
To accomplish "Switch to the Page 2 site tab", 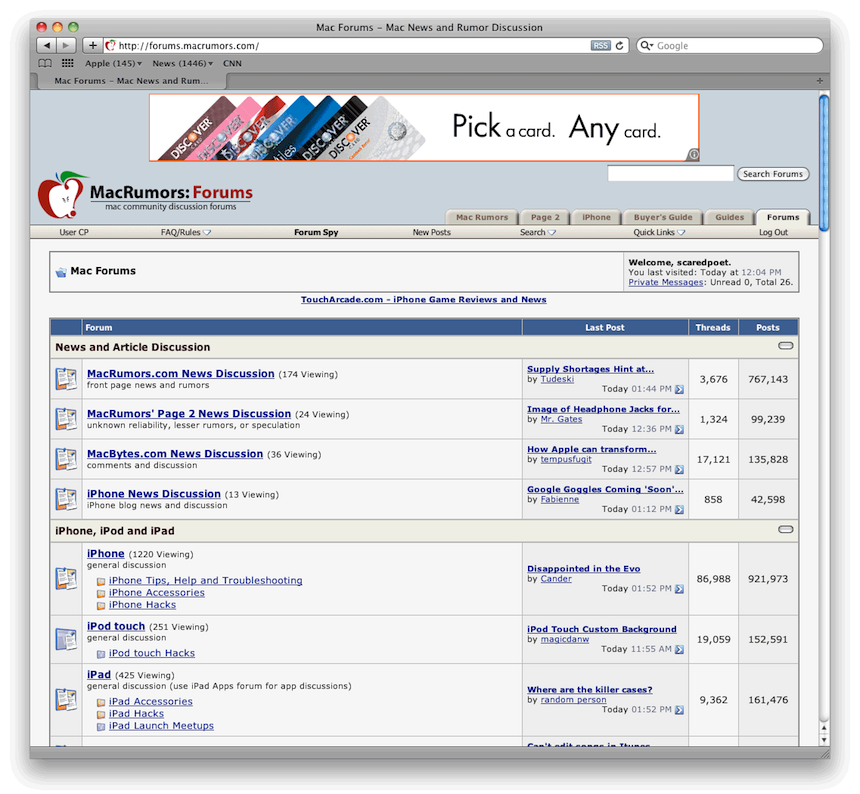I will pyautogui.click(x=545, y=217).
